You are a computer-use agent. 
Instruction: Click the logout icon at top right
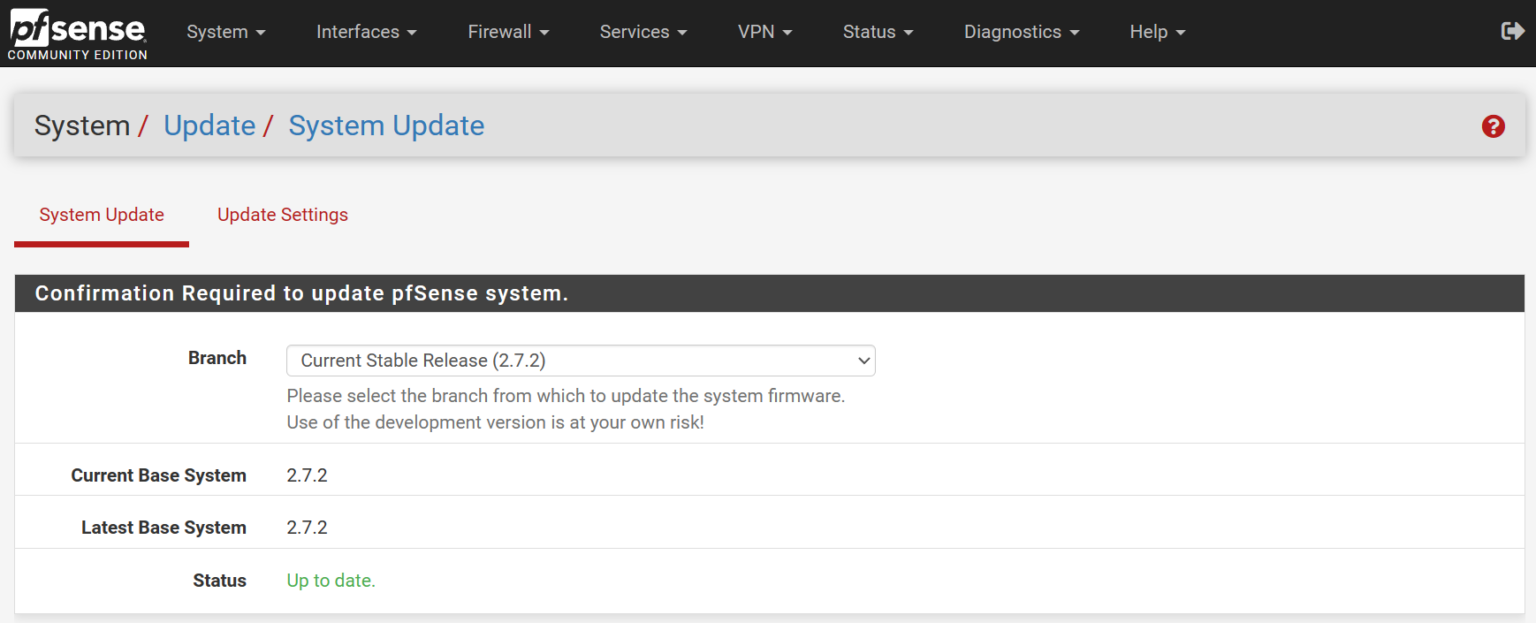pyautogui.click(x=1512, y=31)
